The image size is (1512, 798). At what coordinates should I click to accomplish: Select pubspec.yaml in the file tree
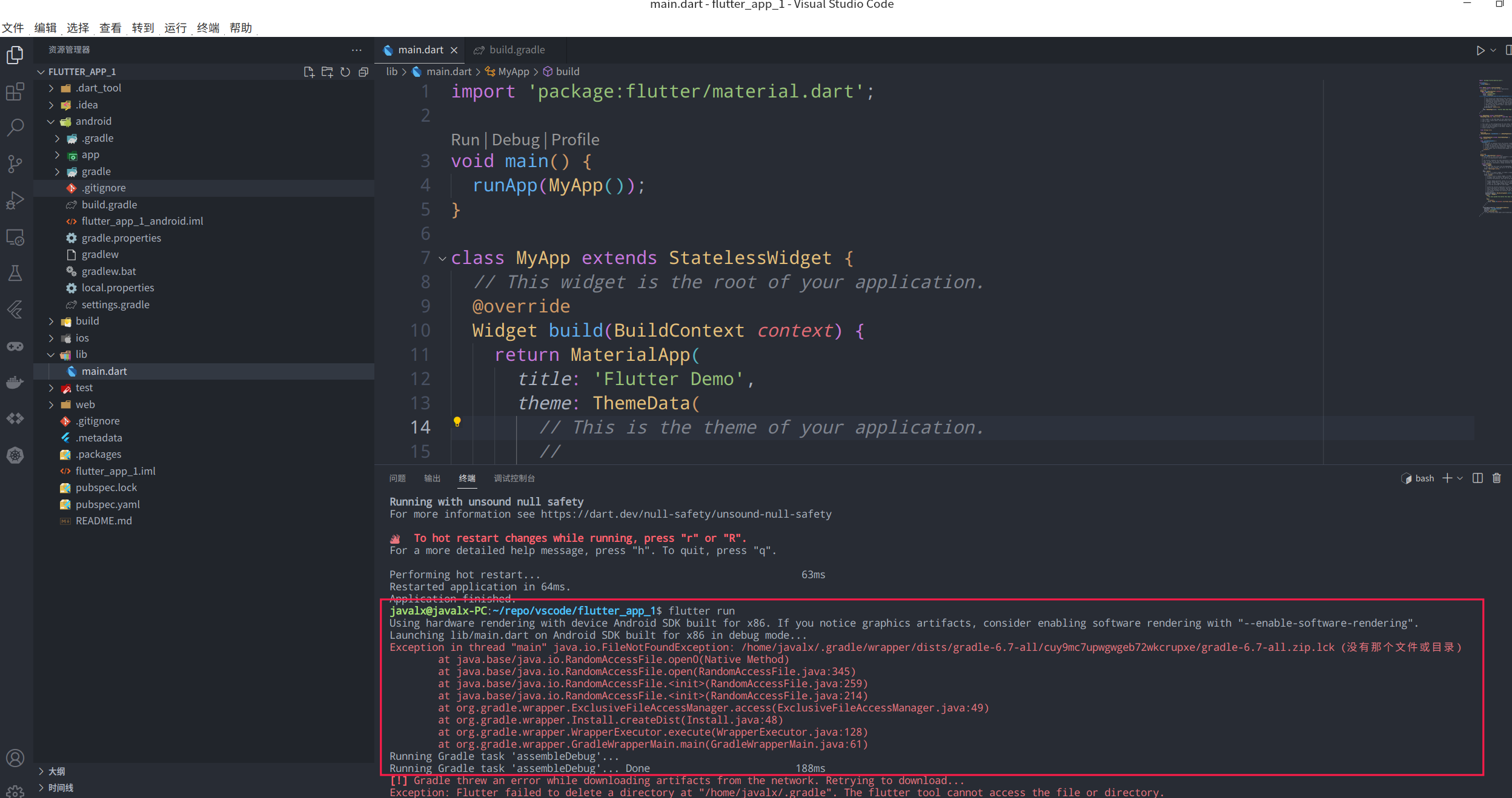[204, 504]
